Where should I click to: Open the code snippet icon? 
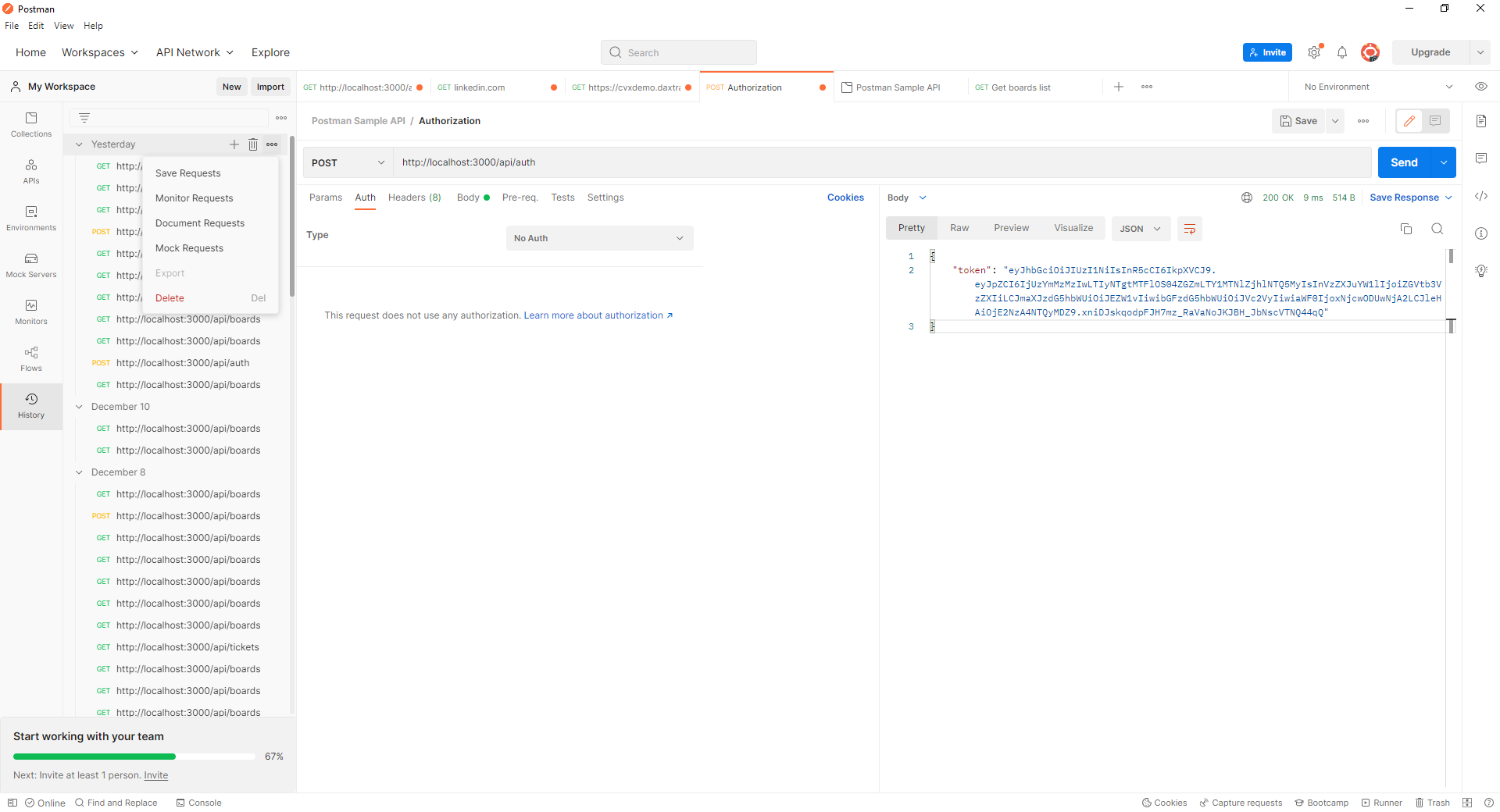click(x=1481, y=196)
